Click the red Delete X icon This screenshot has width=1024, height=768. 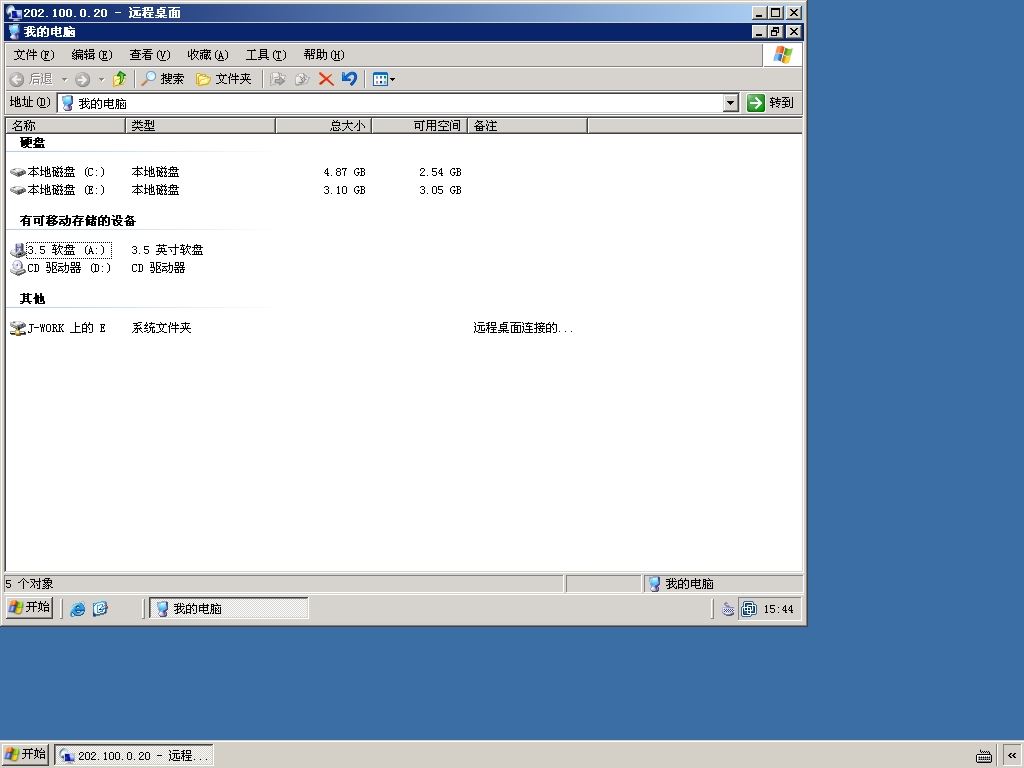[x=326, y=79]
